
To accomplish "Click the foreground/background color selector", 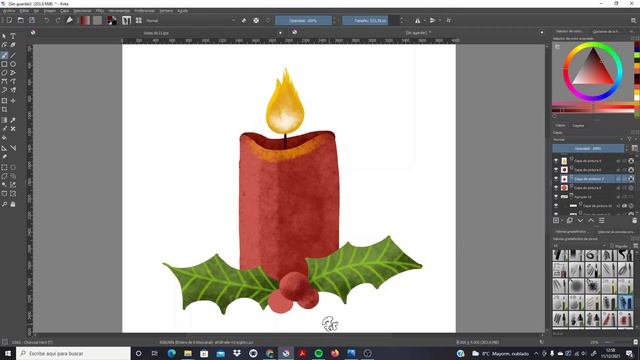I will [x=112, y=20].
